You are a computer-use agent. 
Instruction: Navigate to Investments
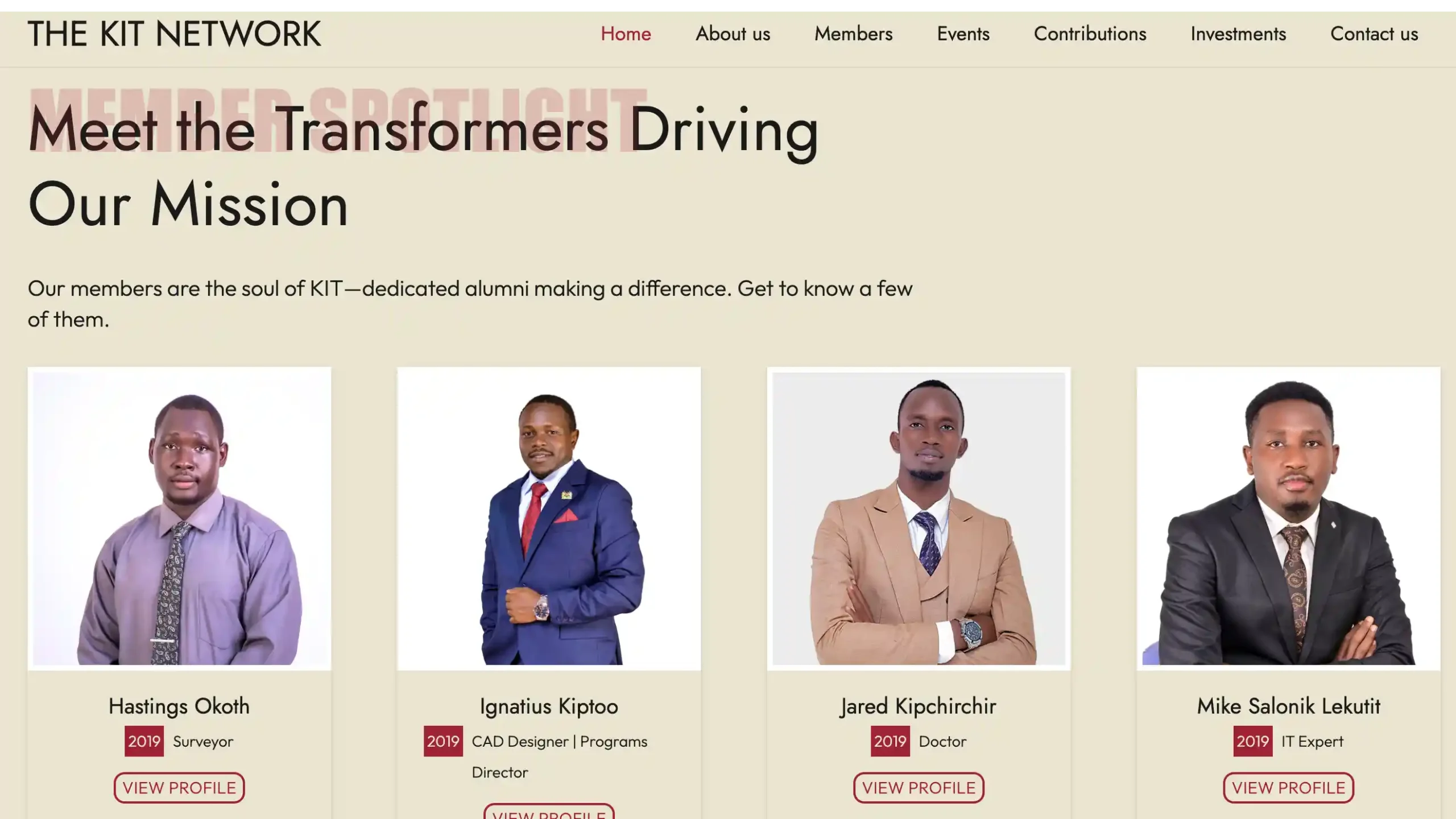tap(1238, 34)
